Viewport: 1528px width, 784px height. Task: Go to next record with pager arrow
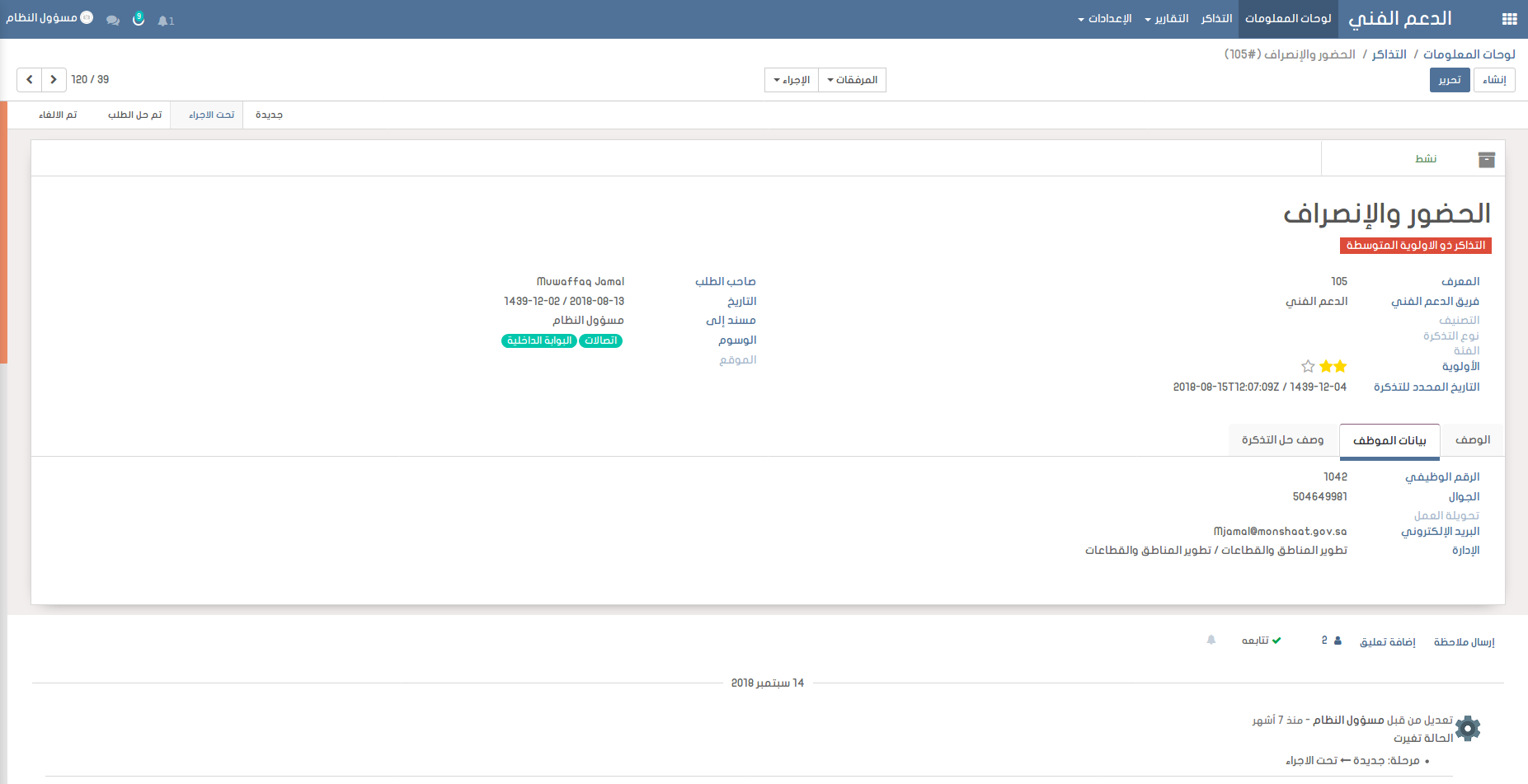pos(54,80)
